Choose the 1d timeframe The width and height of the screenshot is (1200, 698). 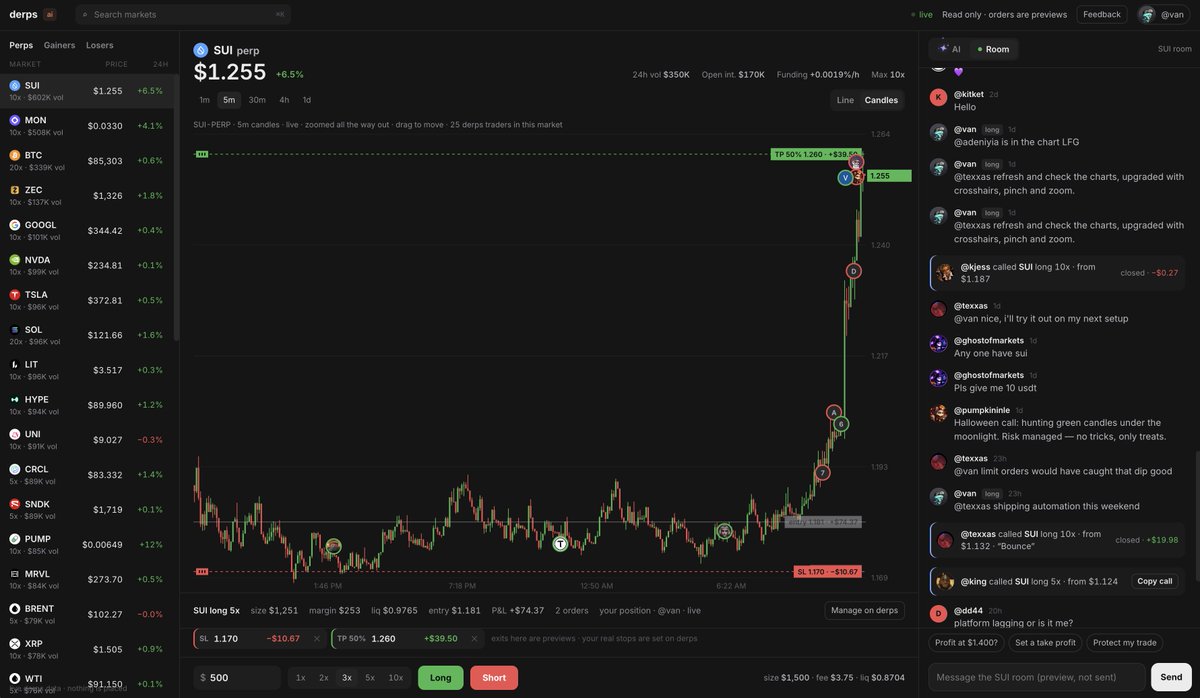[x=307, y=100]
